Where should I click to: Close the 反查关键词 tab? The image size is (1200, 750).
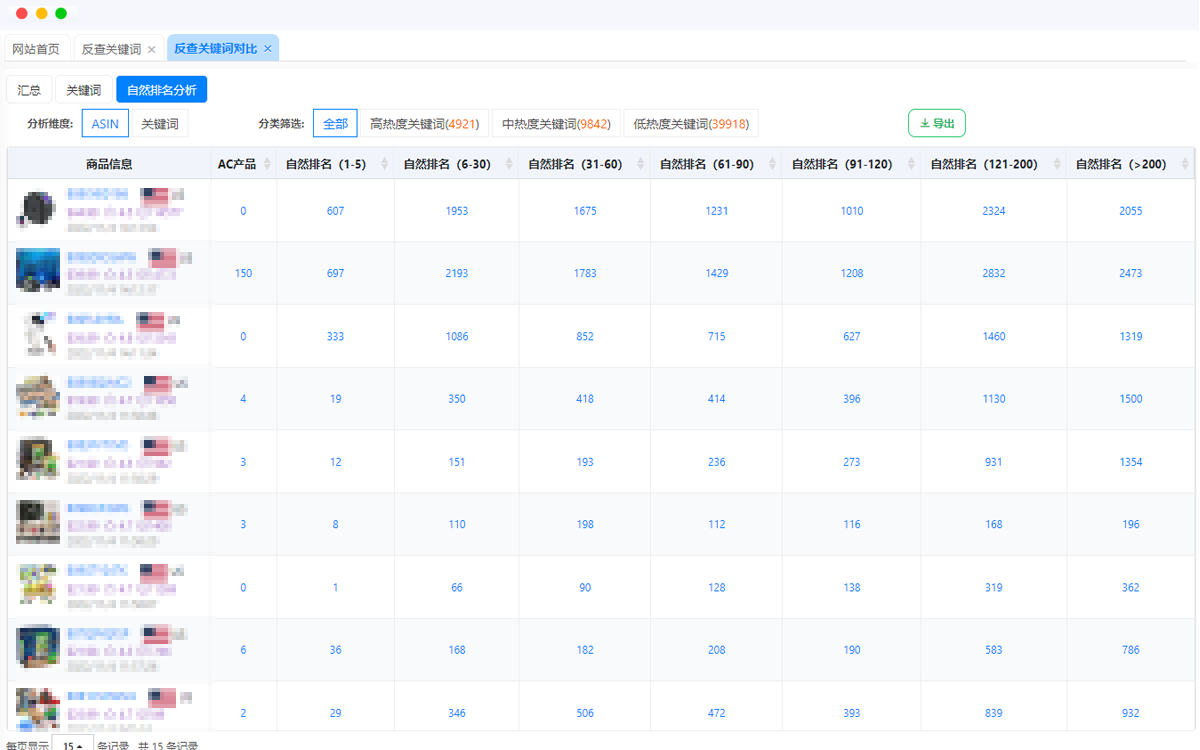coord(152,49)
